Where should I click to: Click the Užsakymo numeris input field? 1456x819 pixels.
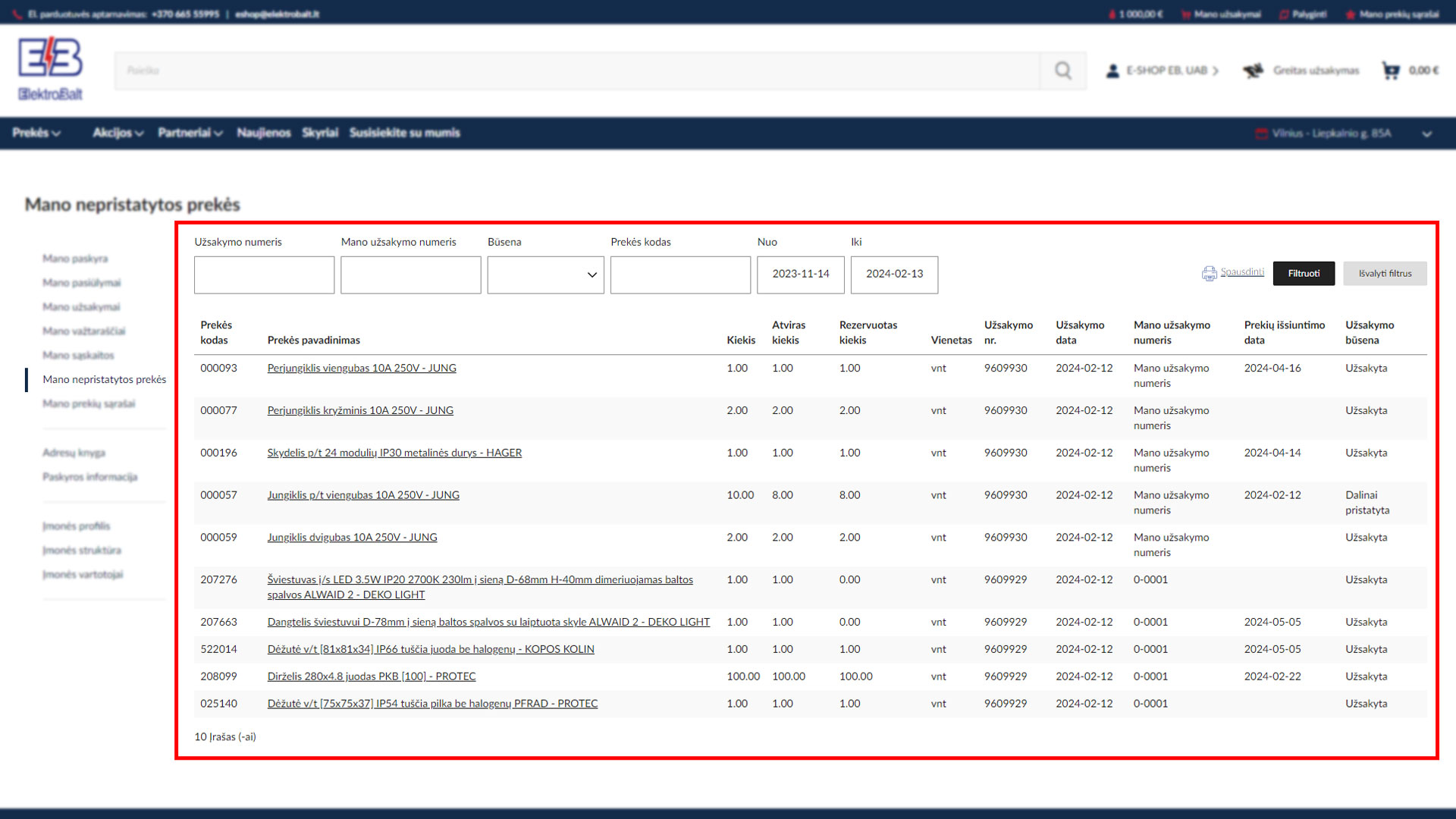pos(264,275)
